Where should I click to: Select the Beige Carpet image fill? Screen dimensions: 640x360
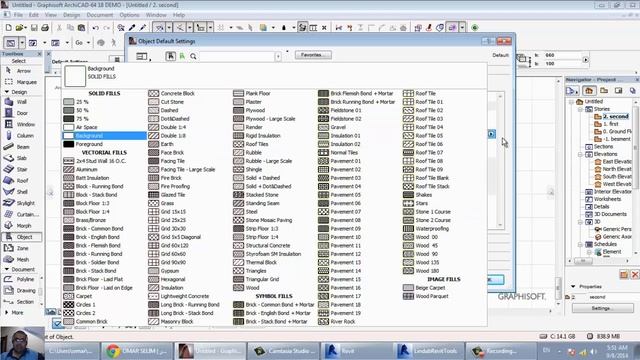tap(444, 288)
